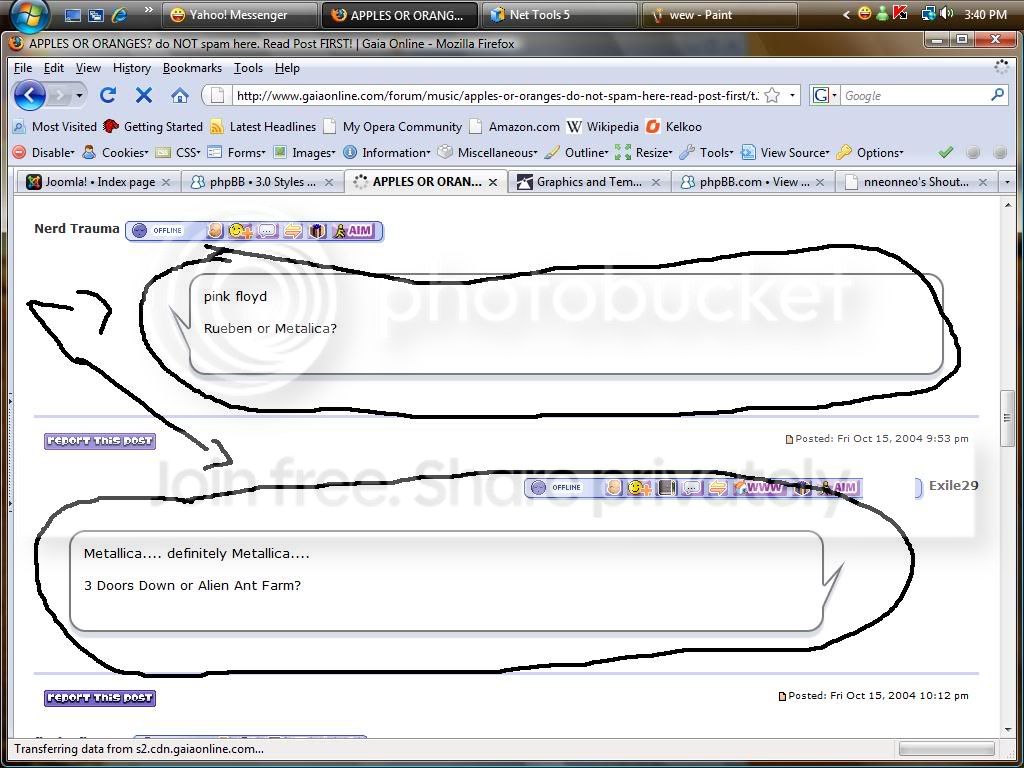Close the APPLES OR ORANGES tab
1024x768 pixels.
pyautogui.click(x=493, y=182)
